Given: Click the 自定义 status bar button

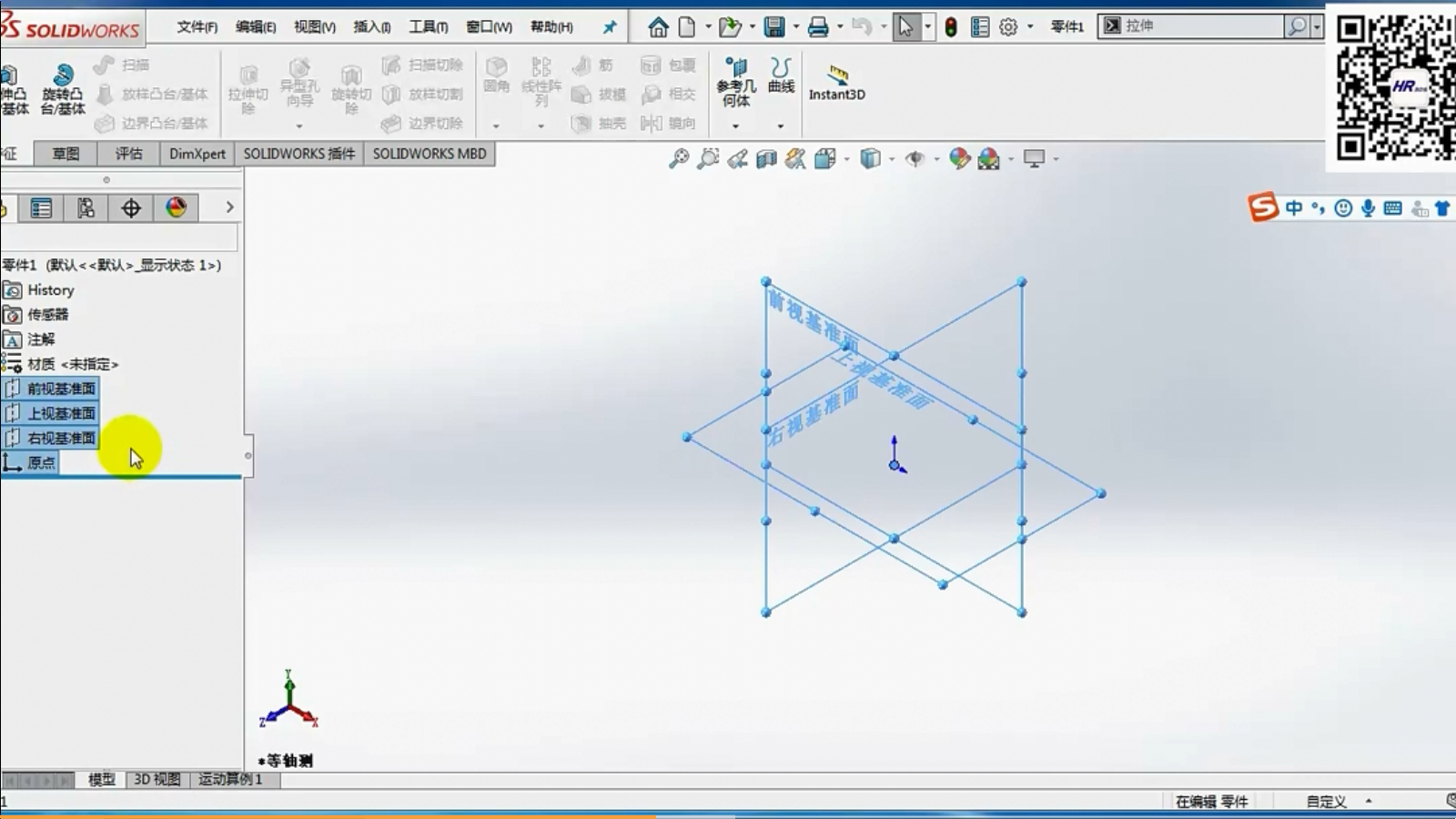Looking at the screenshot, I should point(1326,802).
